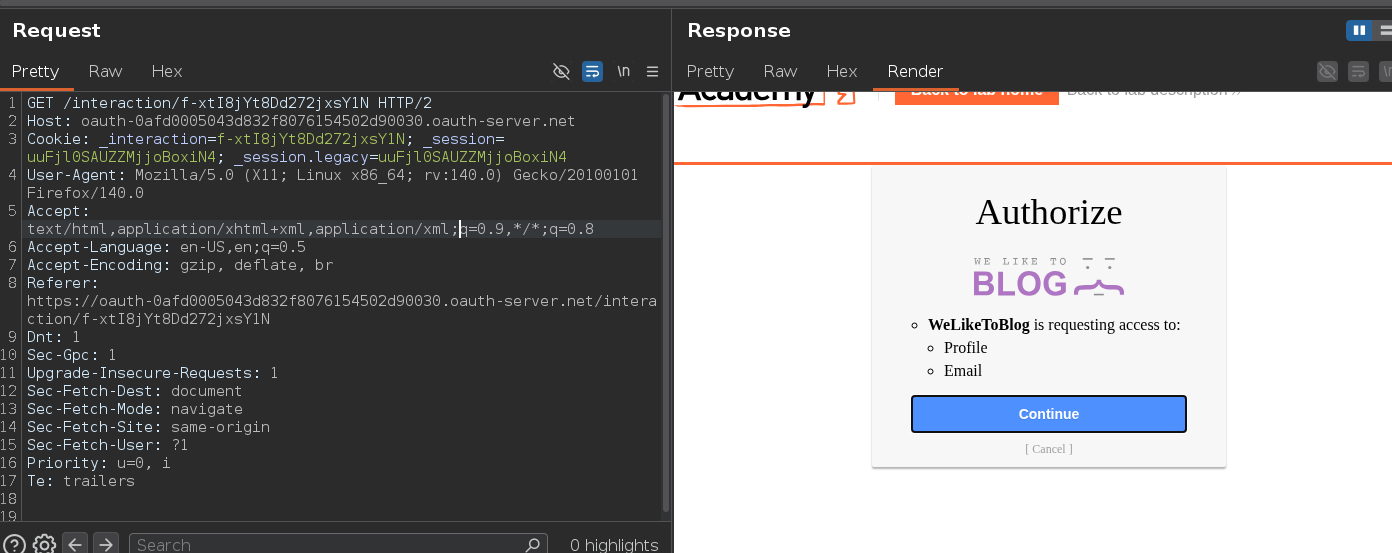Click the request editor vertical scrollbar

(x=666, y=300)
